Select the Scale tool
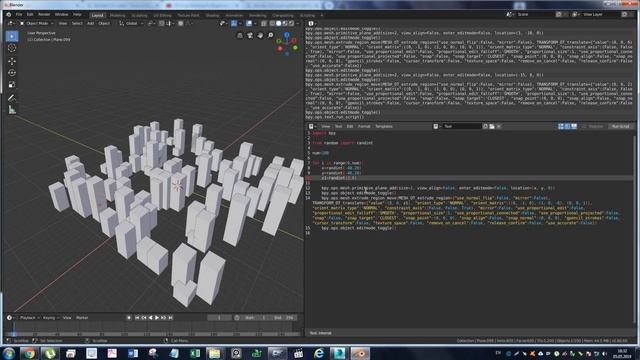 coord(12,84)
